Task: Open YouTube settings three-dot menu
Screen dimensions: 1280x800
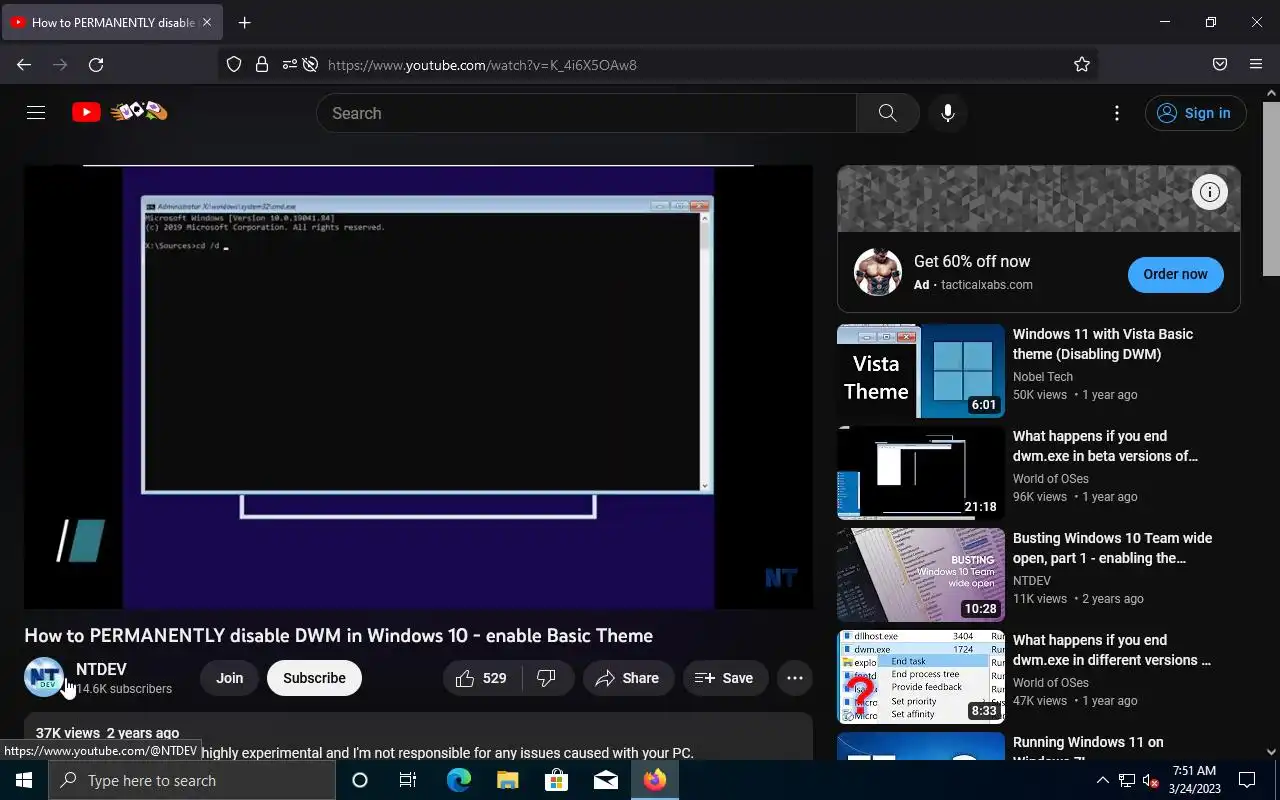Action: click(1117, 113)
